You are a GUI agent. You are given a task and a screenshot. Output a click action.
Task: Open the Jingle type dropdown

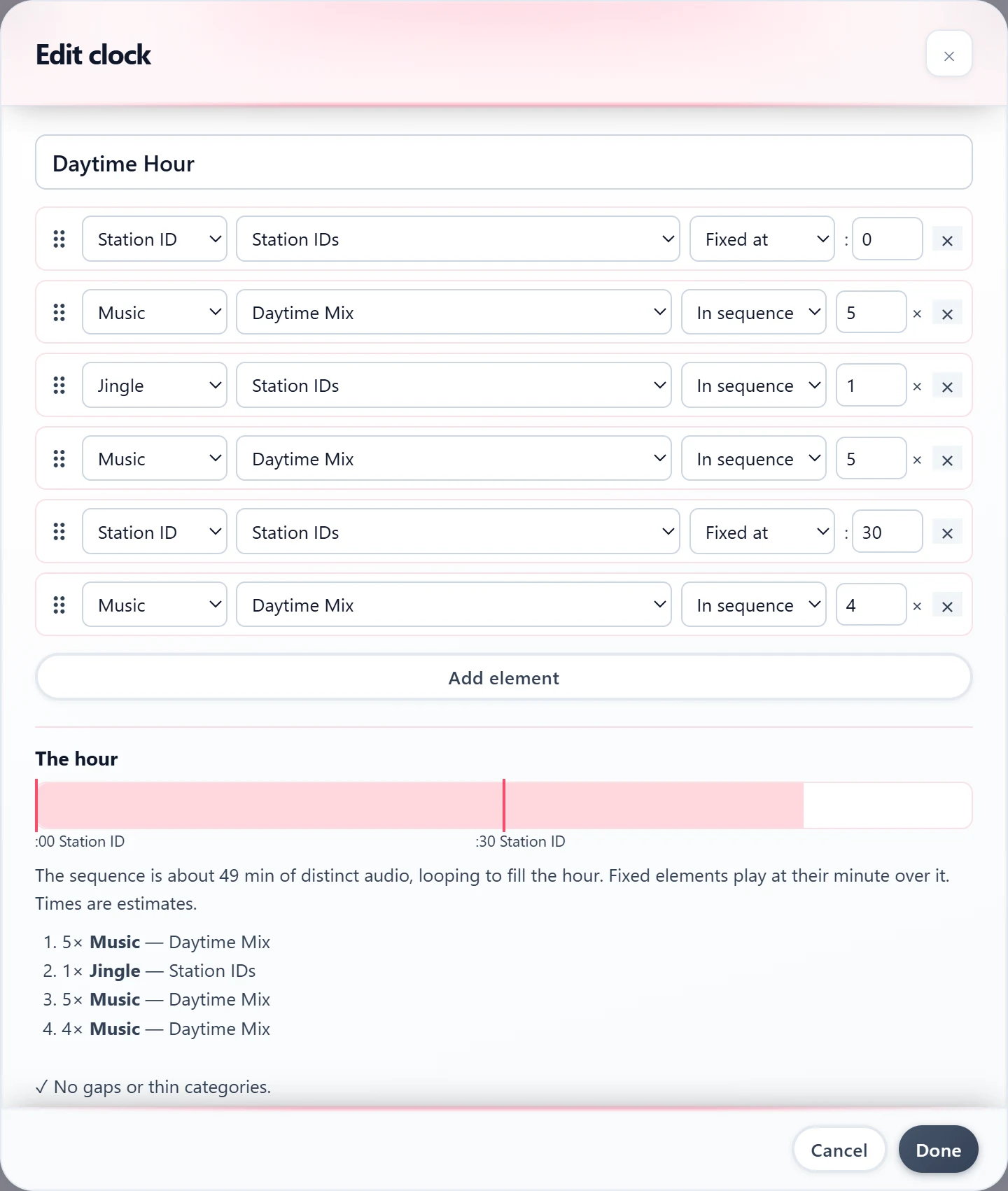pos(155,386)
